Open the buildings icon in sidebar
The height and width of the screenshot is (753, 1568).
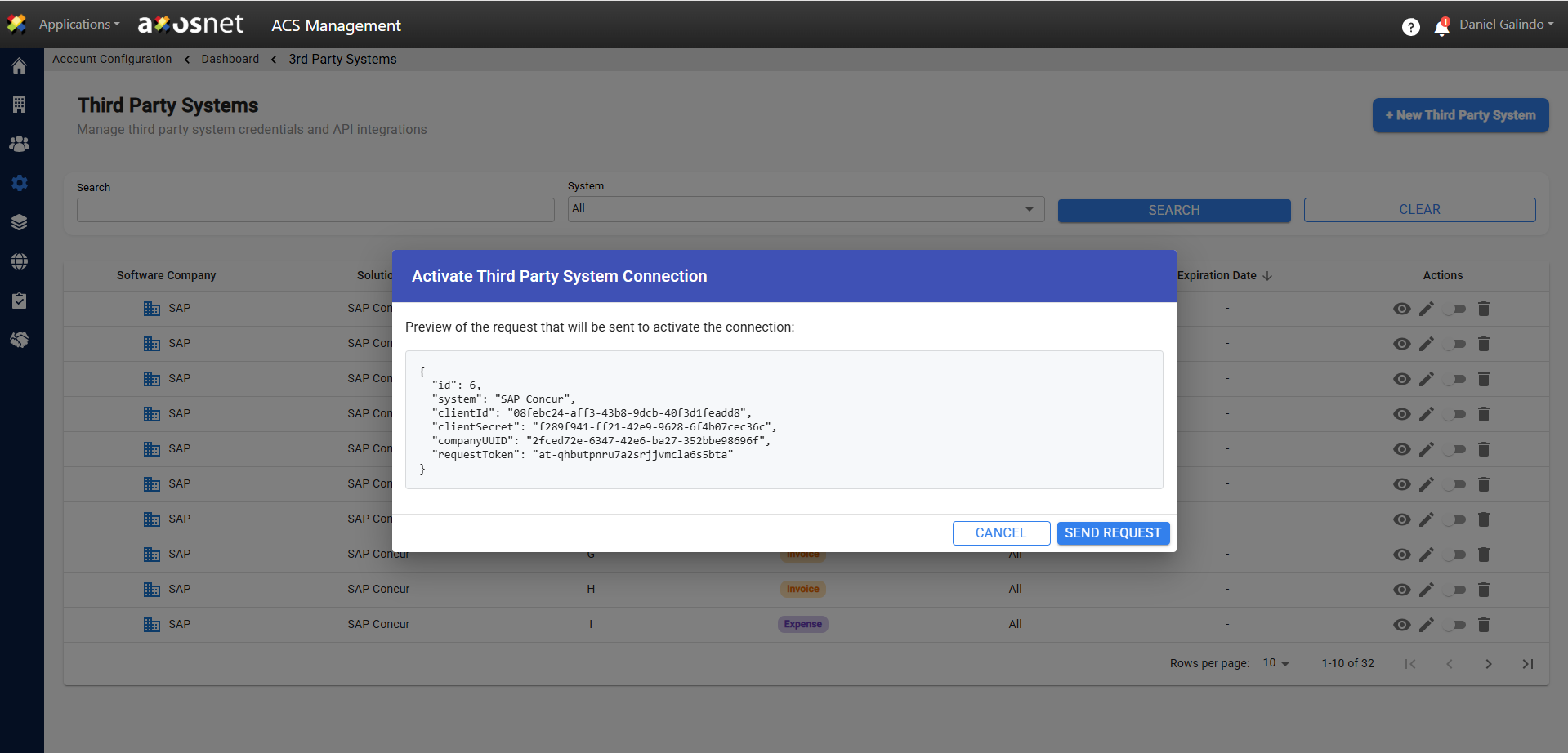coord(20,105)
